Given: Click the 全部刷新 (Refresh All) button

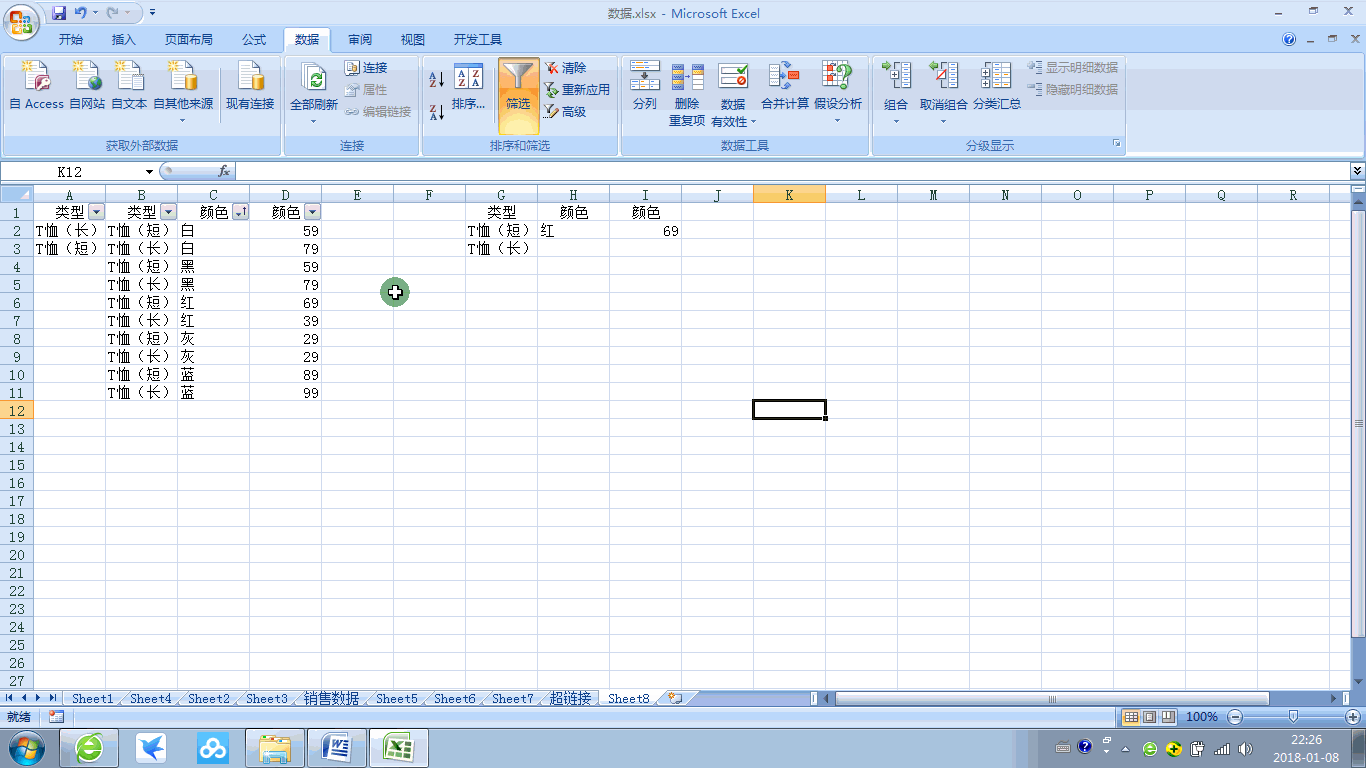Looking at the screenshot, I should click(x=314, y=92).
